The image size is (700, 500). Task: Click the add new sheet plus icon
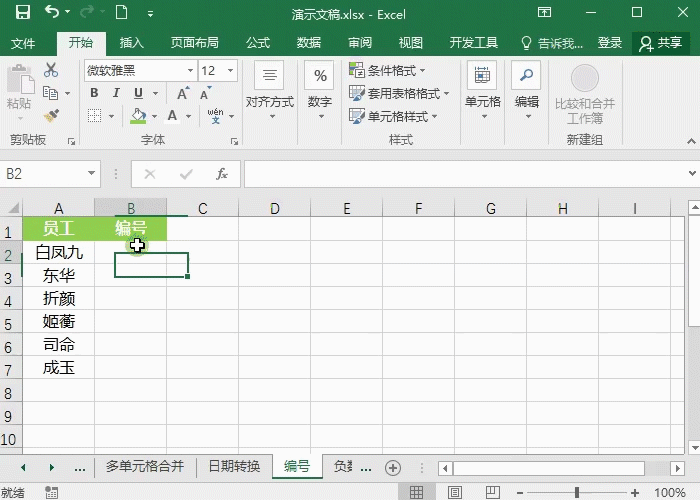click(x=393, y=468)
